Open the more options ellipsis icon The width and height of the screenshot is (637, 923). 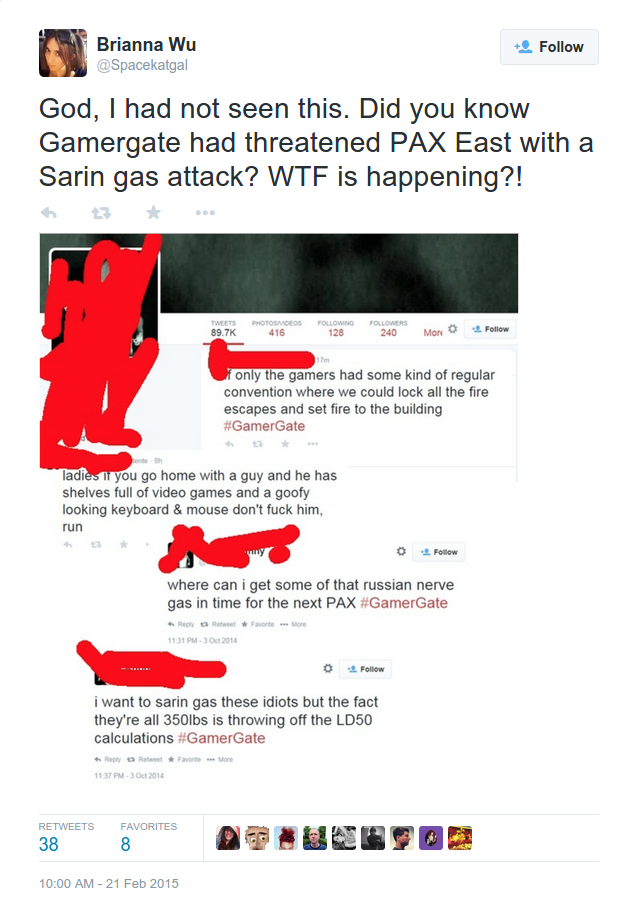coord(205,213)
